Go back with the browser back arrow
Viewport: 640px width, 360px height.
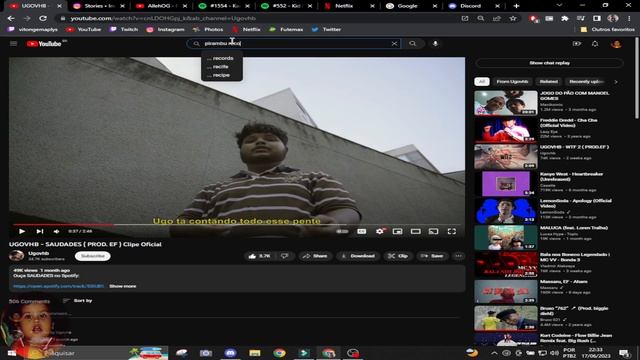pos(11,18)
